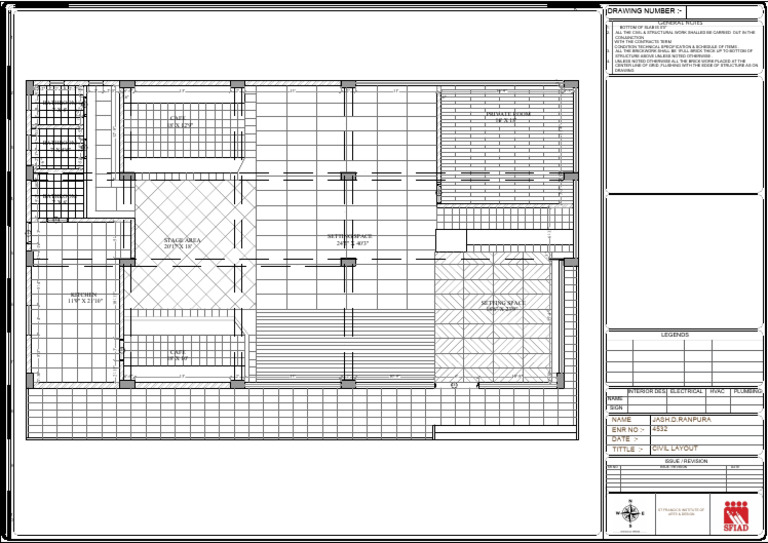
Task: Click the 'LEGENDS' heading
Action: 675,335
